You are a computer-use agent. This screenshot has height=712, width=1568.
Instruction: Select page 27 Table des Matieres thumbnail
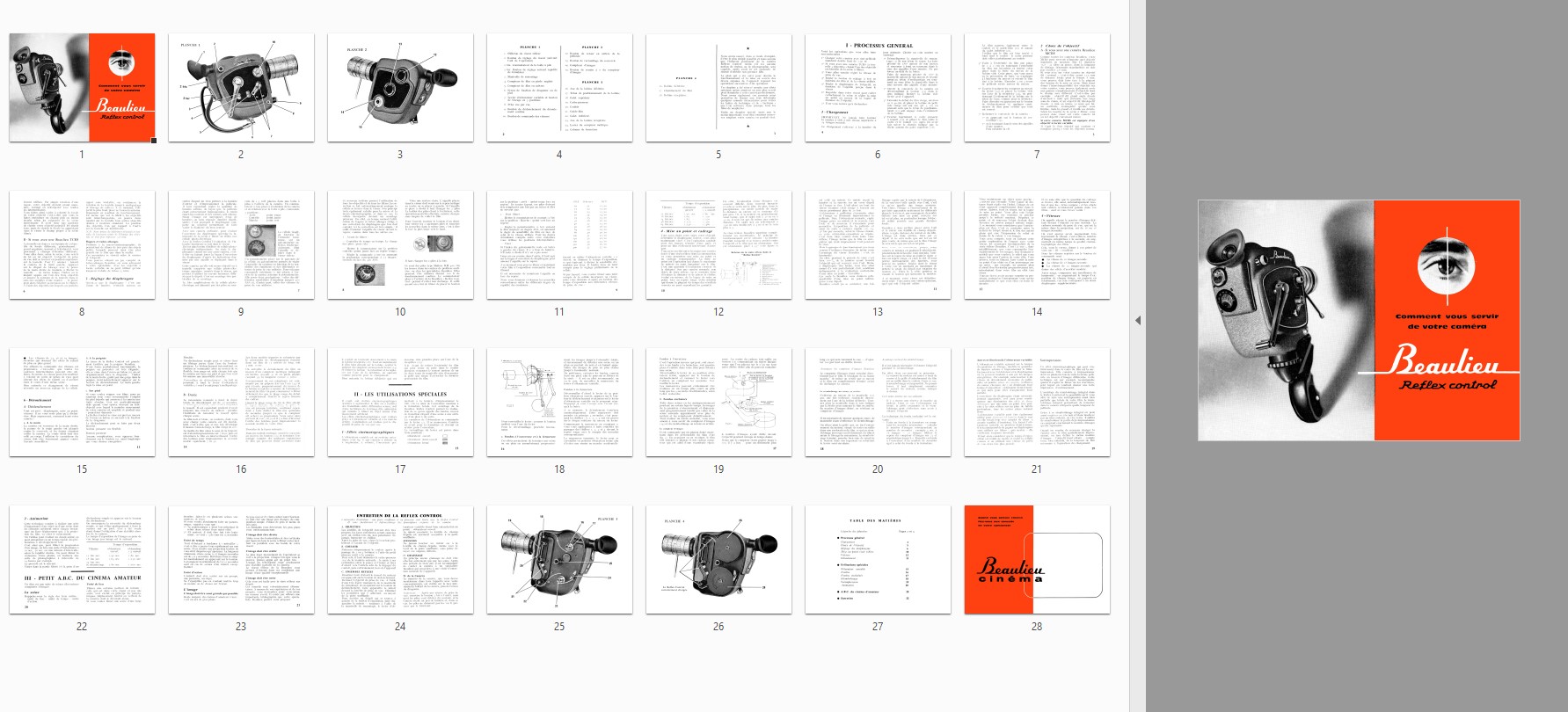[x=878, y=560]
